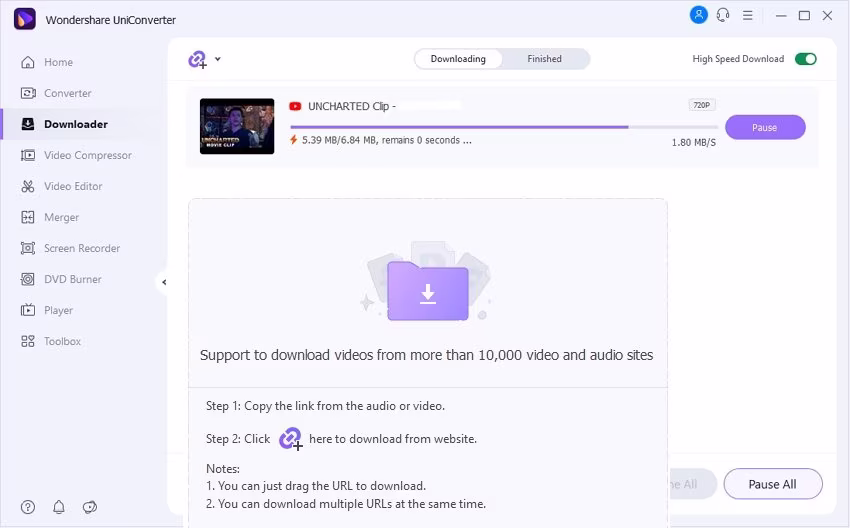Click the UNCHARTED Clip title text
Image resolution: width=850 pixels, height=528 pixels.
tap(352, 106)
